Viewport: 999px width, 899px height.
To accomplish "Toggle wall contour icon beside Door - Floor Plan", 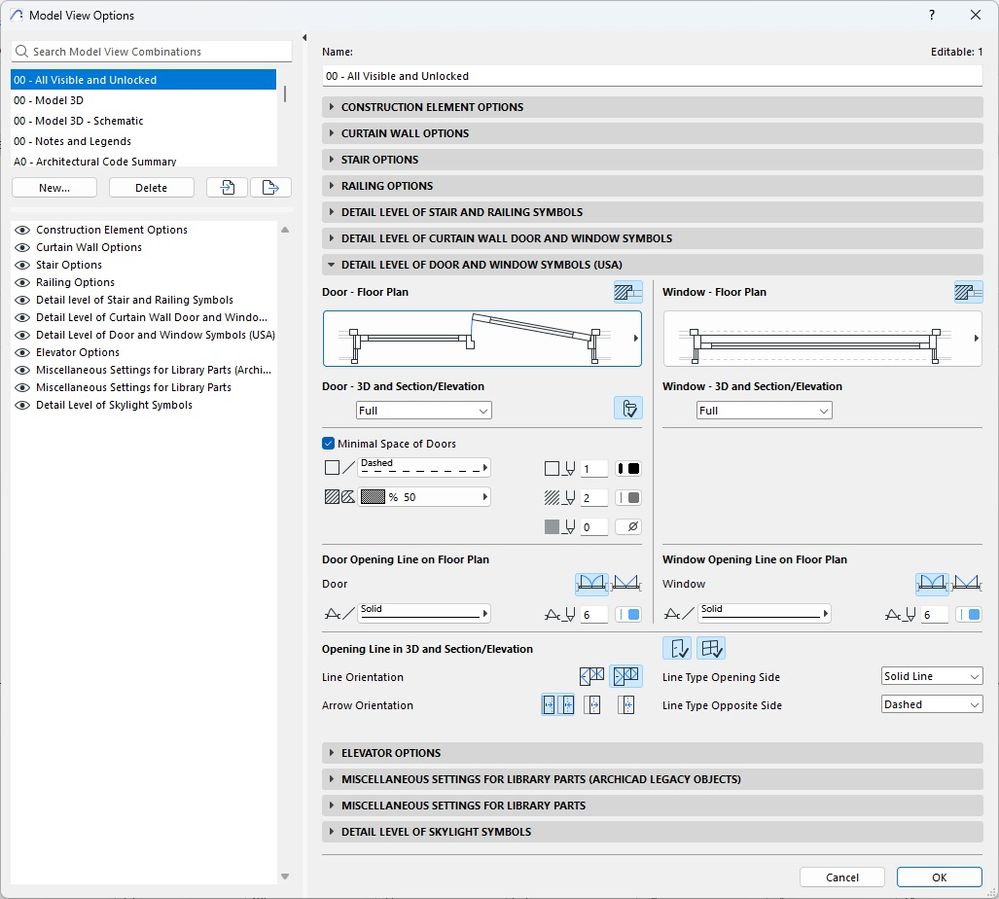I will [628, 292].
